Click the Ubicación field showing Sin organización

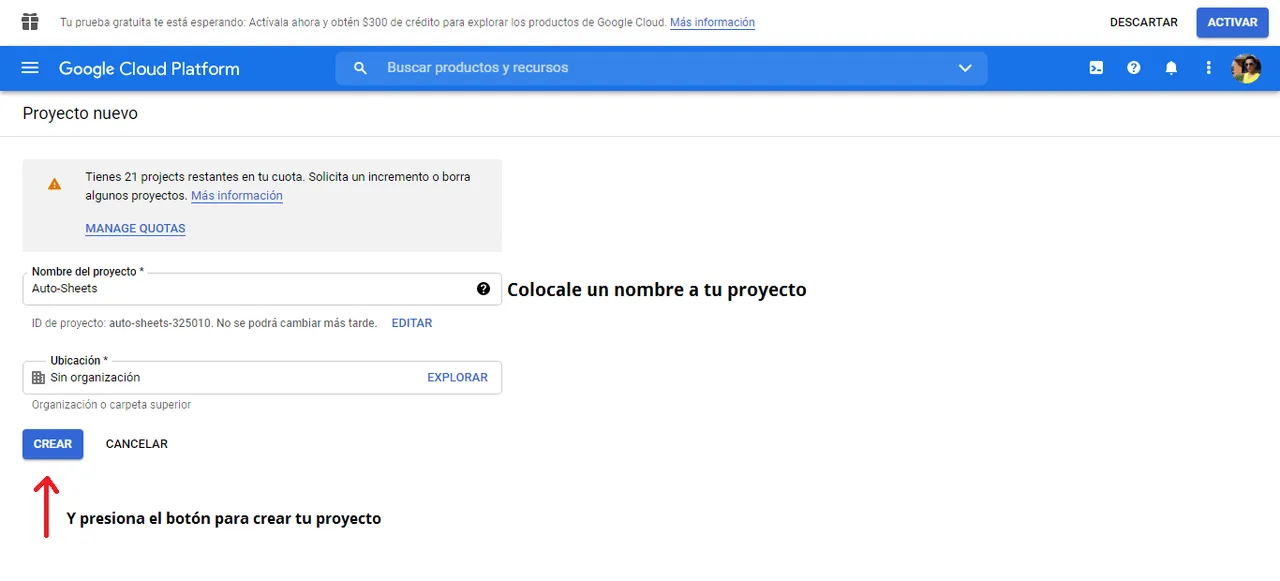tap(262, 377)
